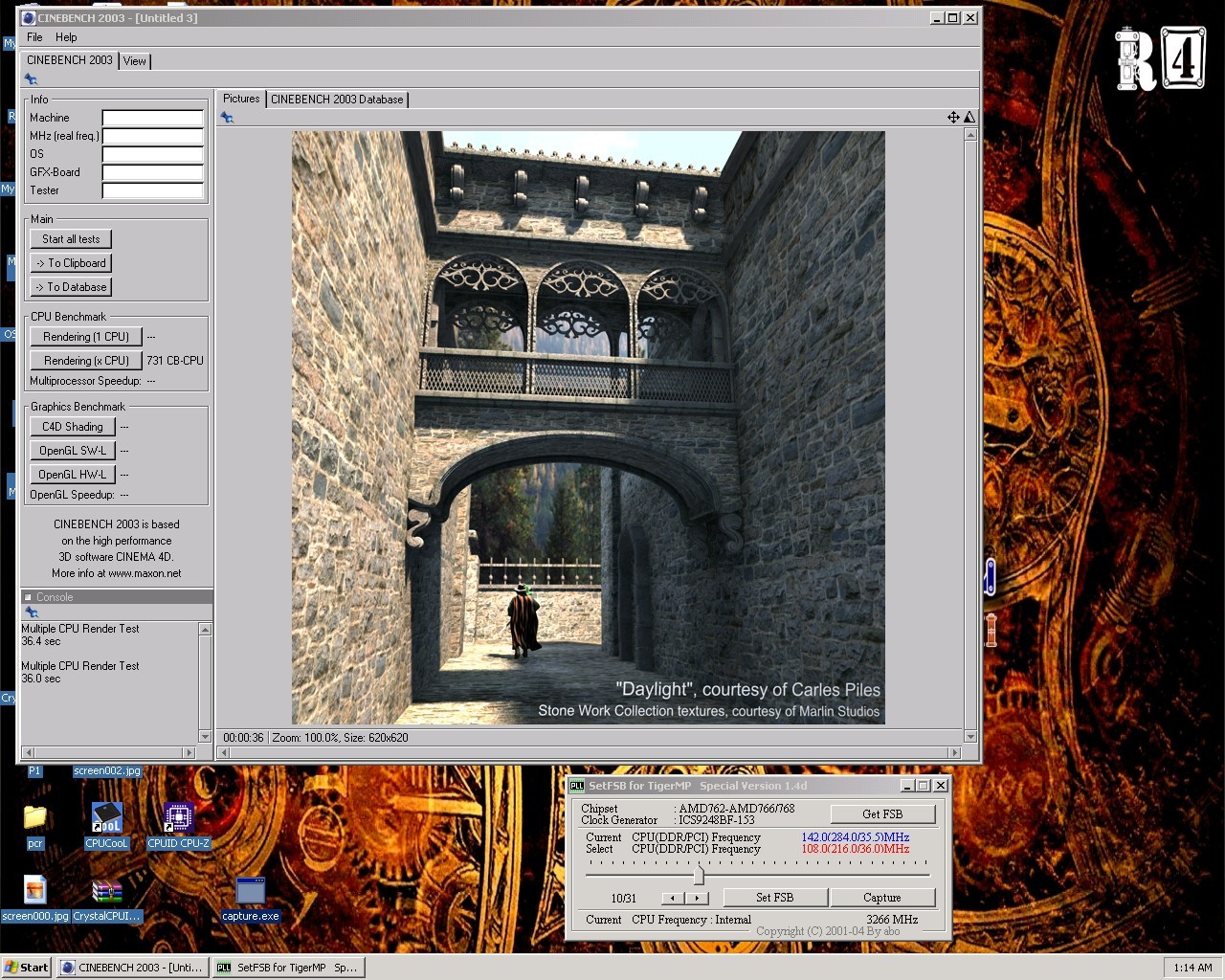Click the rendered Daylight castle image
Screen dimensions: 1225x980
tap(589, 428)
